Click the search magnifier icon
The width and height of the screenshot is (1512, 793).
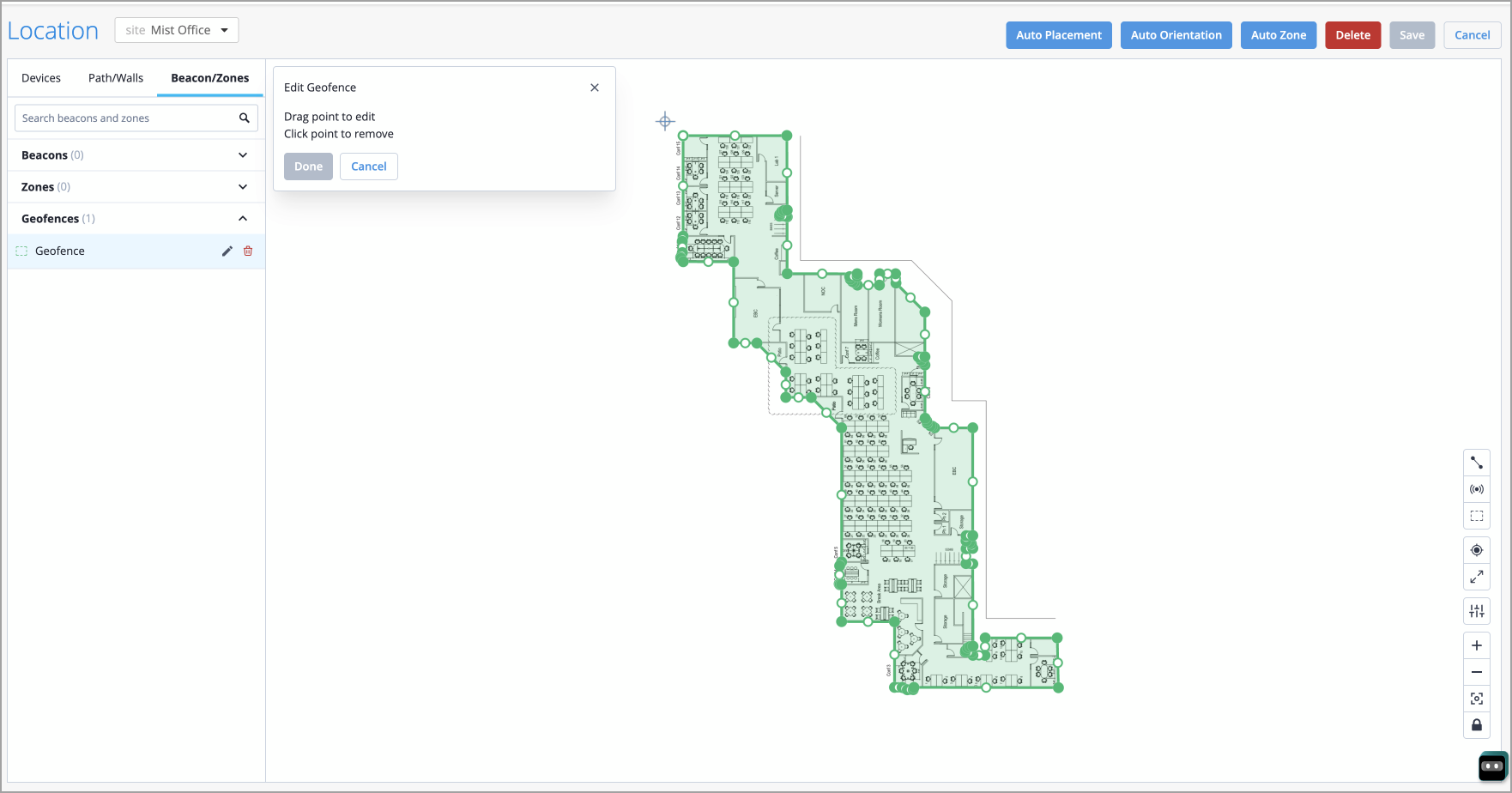245,118
